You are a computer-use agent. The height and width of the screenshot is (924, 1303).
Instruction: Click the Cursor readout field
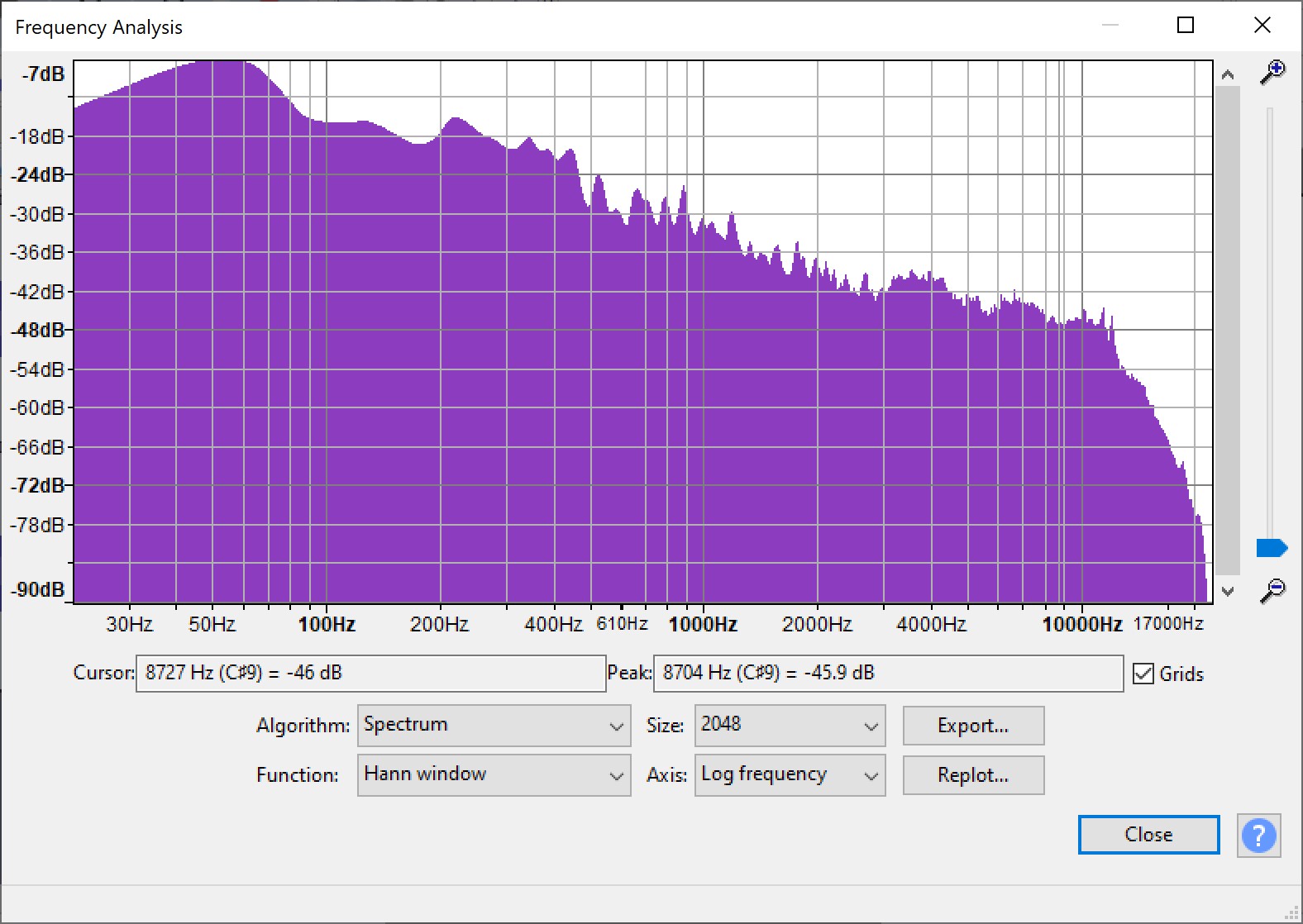[x=370, y=674]
